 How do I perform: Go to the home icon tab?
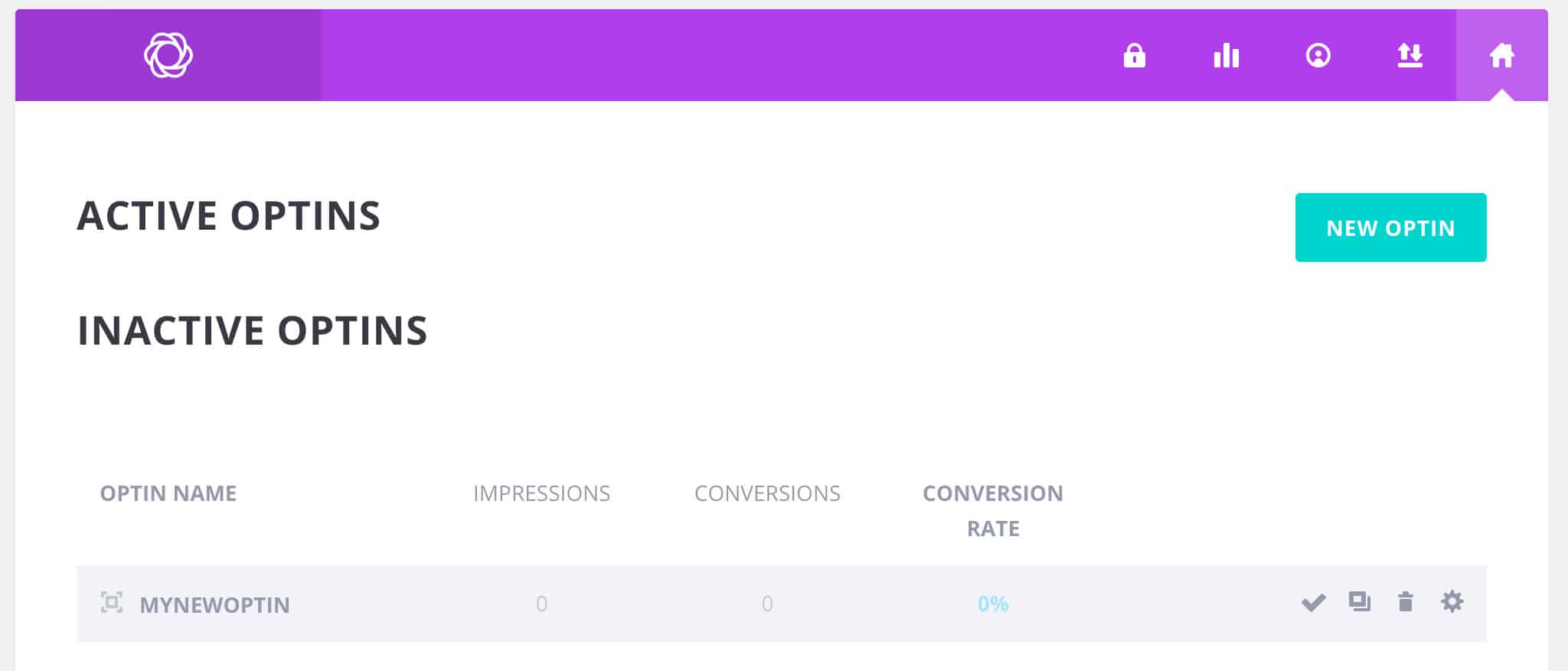pos(1501,55)
